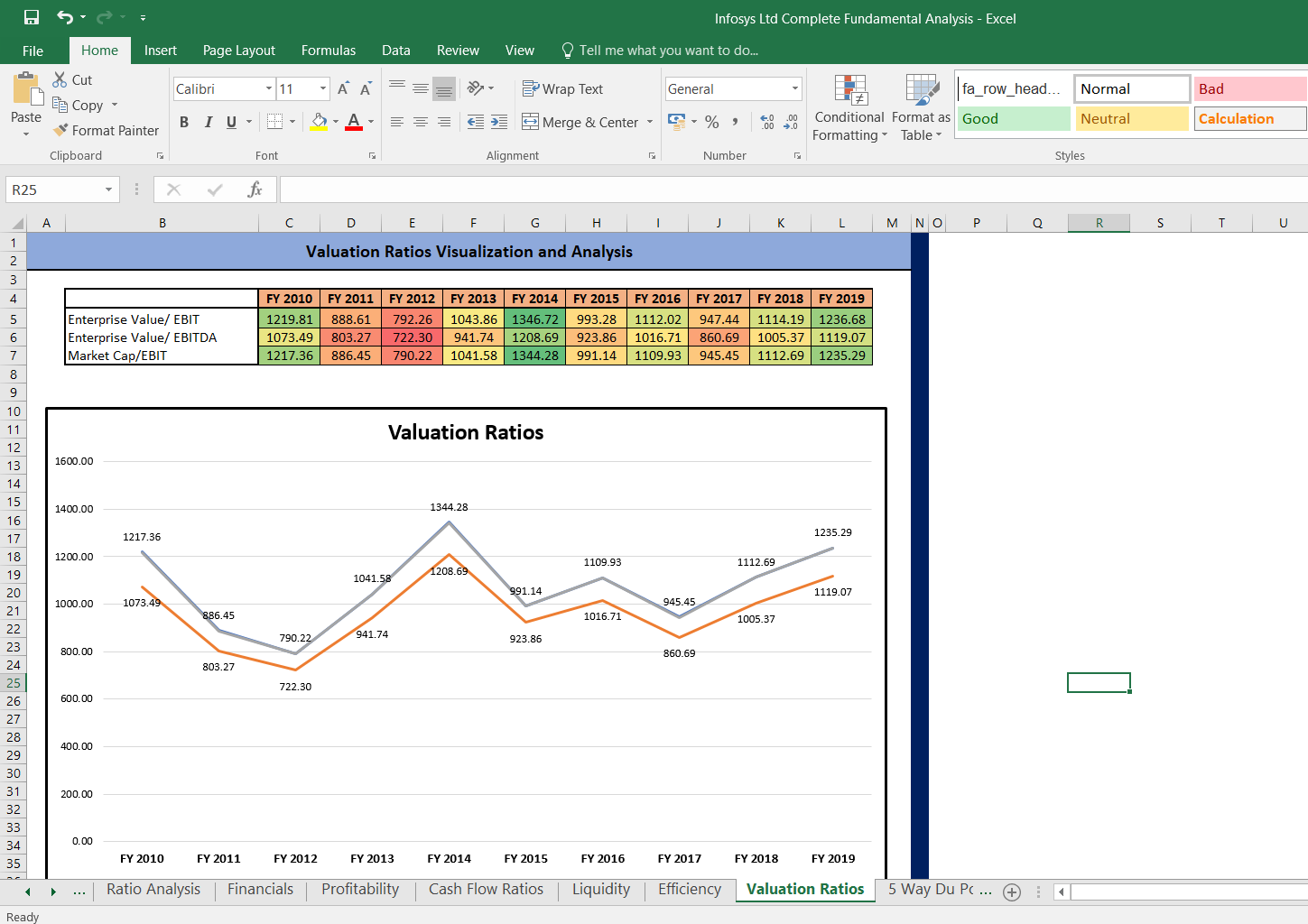Apply the Calculation cell style
The width and height of the screenshot is (1308, 924).
pos(1250,118)
